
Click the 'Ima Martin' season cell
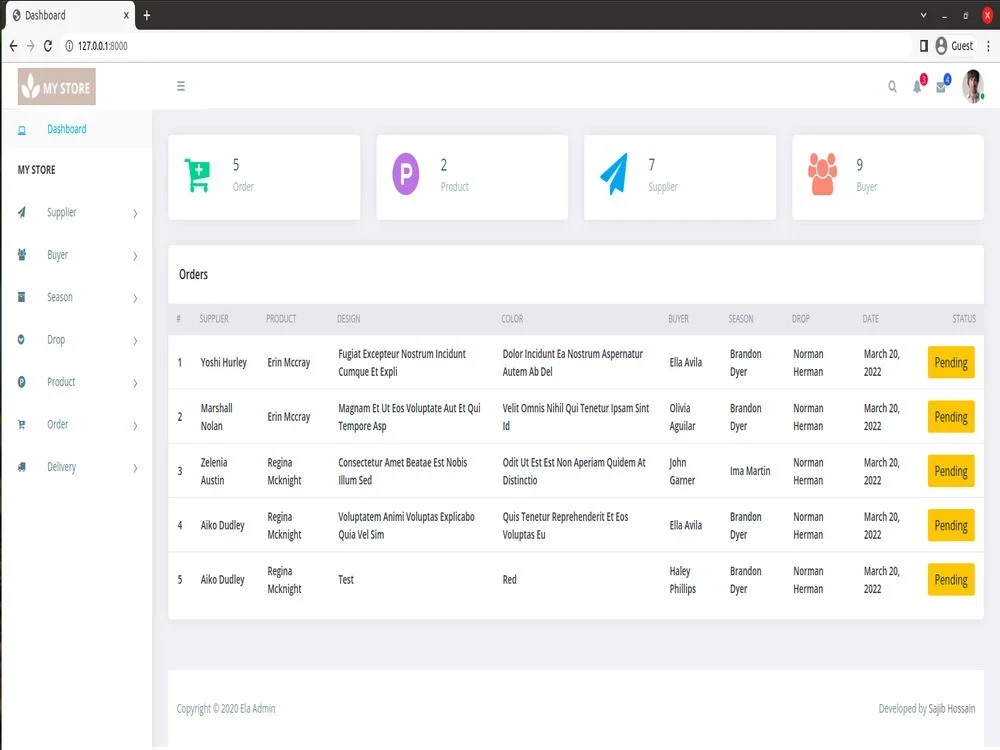[750, 471]
